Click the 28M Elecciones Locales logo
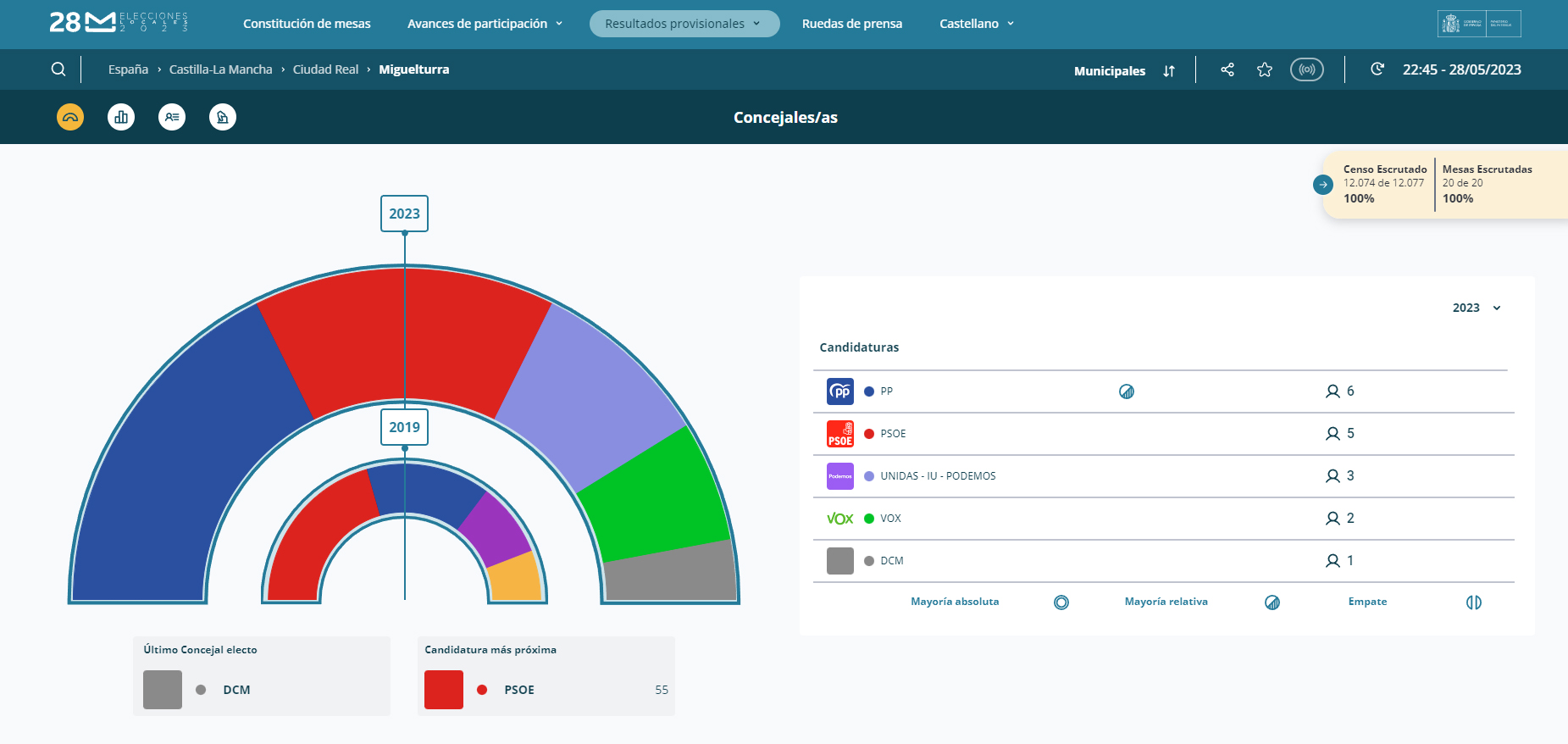 (x=119, y=23)
